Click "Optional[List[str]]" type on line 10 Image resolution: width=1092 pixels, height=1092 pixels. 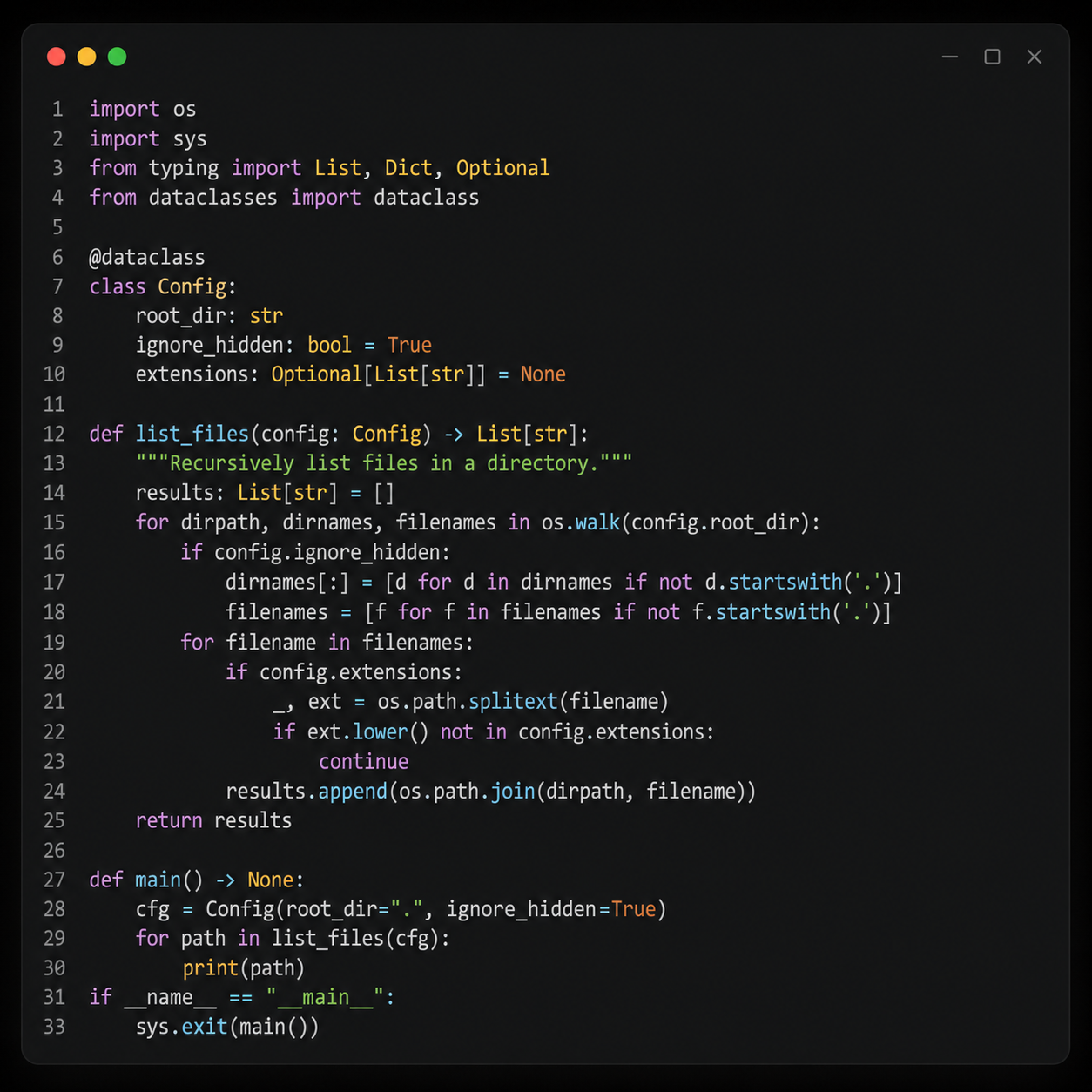pyautogui.click(x=379, y=374)
